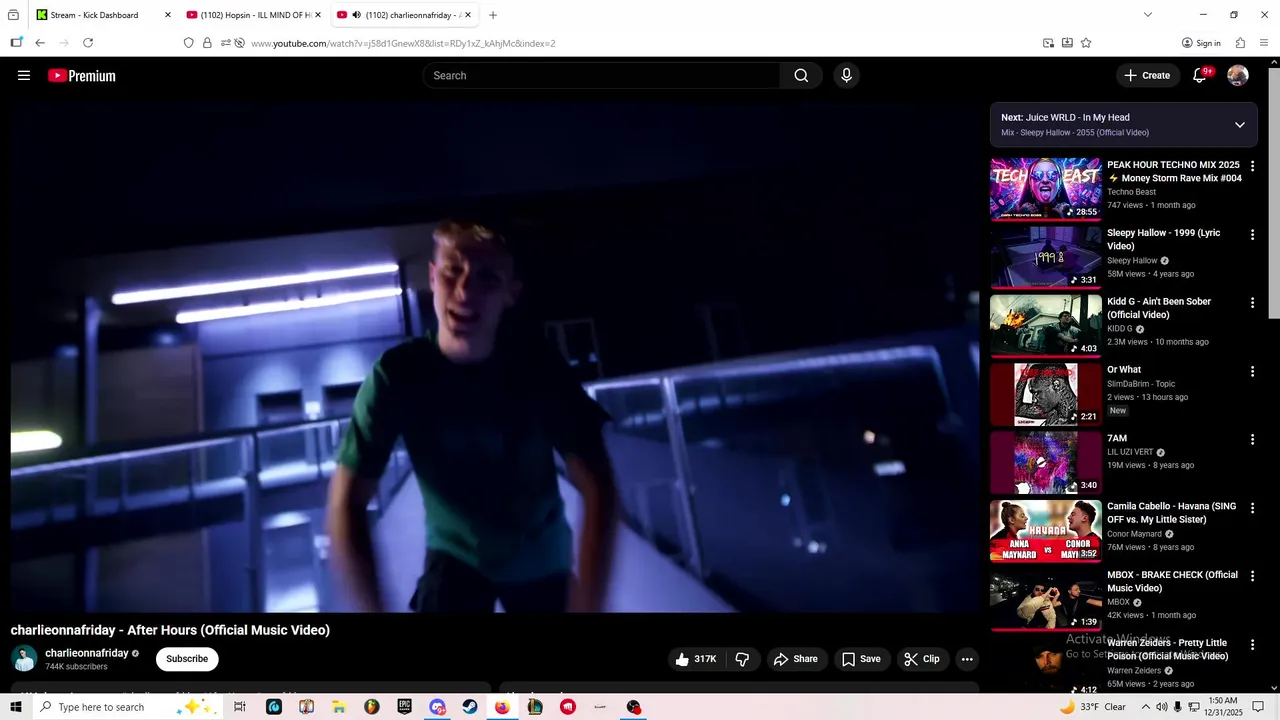Open the system tray volume icon
This screenshot has width=1280, height=720.
pos(1162,707)
